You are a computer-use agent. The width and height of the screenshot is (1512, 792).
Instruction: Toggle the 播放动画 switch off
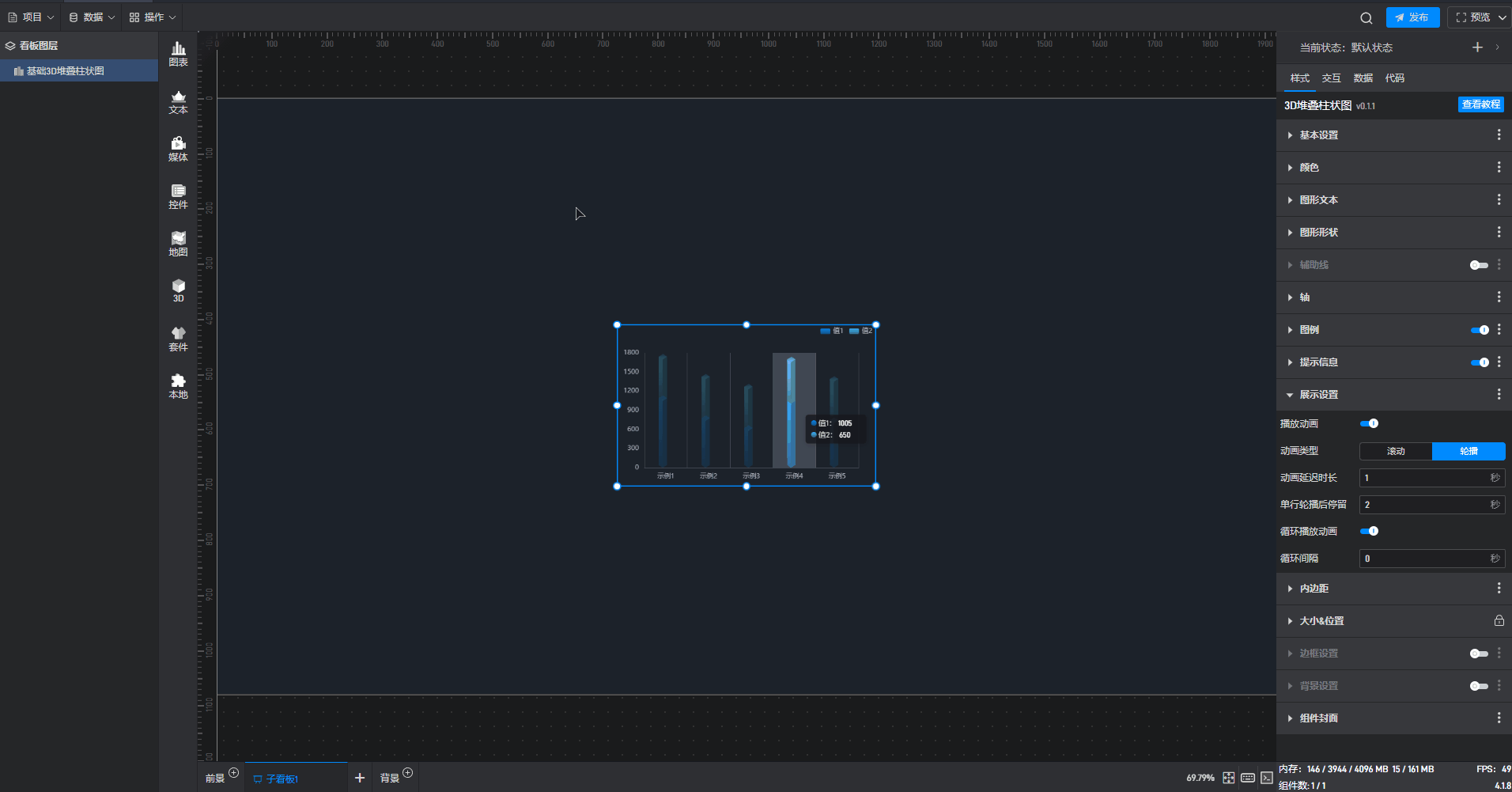(1369, 423)
